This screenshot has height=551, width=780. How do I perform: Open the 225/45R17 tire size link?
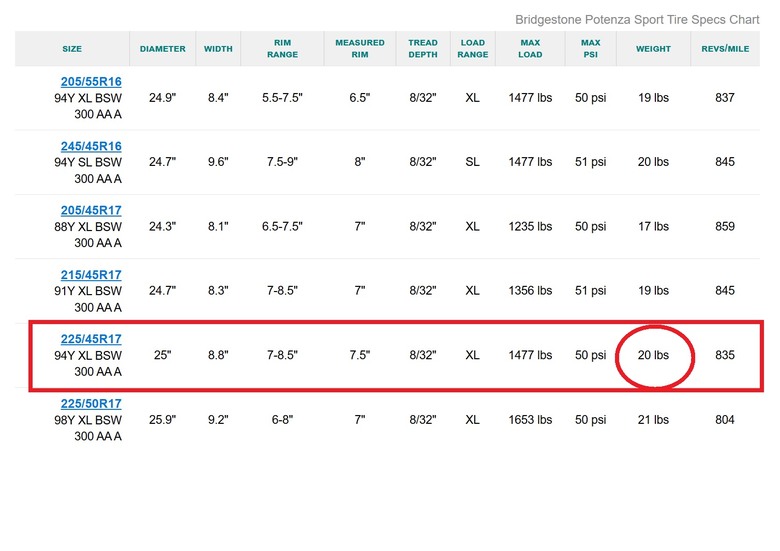tap(91, 339)
